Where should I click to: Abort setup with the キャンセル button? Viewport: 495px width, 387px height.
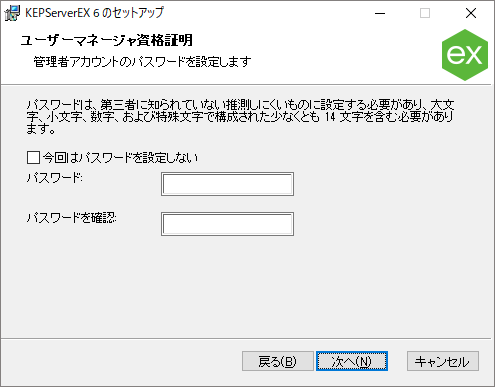pyautogui.click(x=443, y=361)
